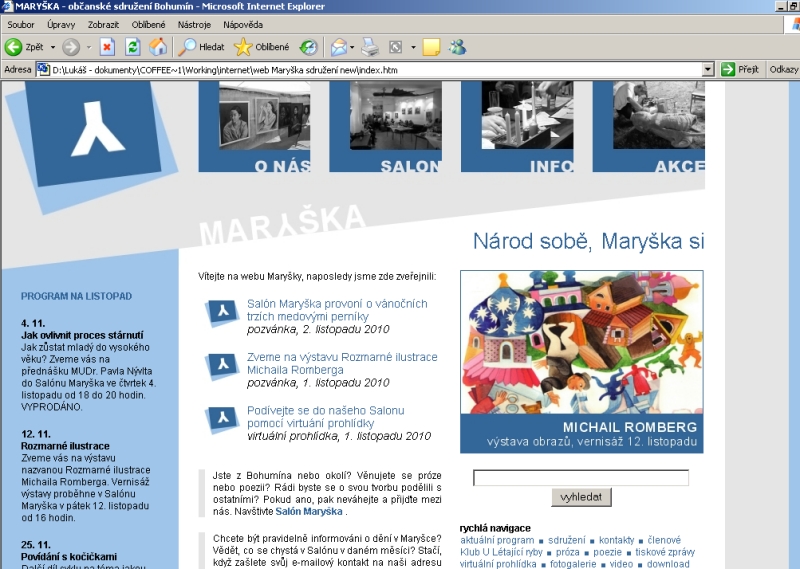This screenshot has width=800, height=569.
Task: Open próza quick navigation link
Action: point(567,552)
